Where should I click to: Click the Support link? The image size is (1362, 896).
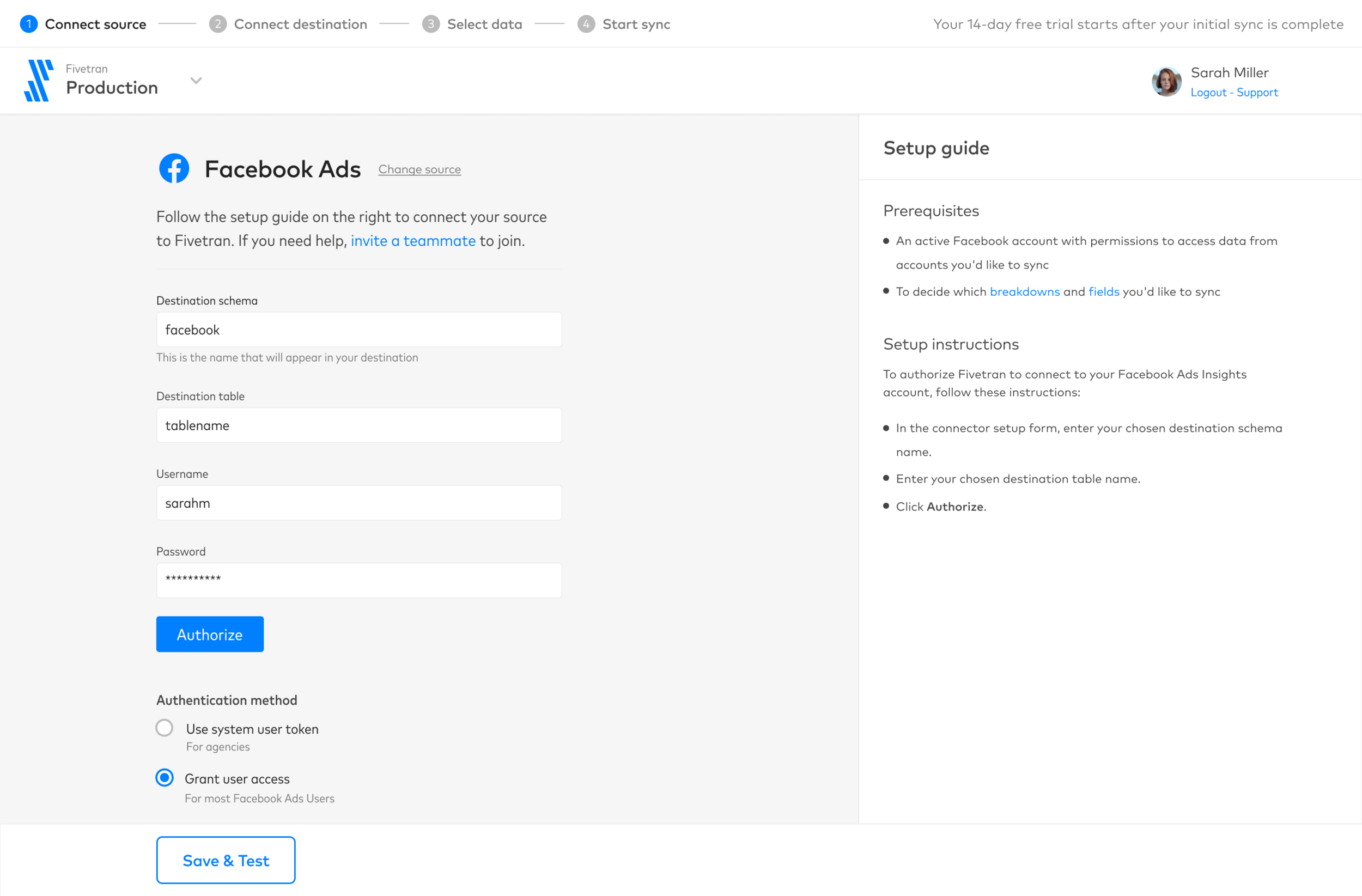(x=1257, y=92)
